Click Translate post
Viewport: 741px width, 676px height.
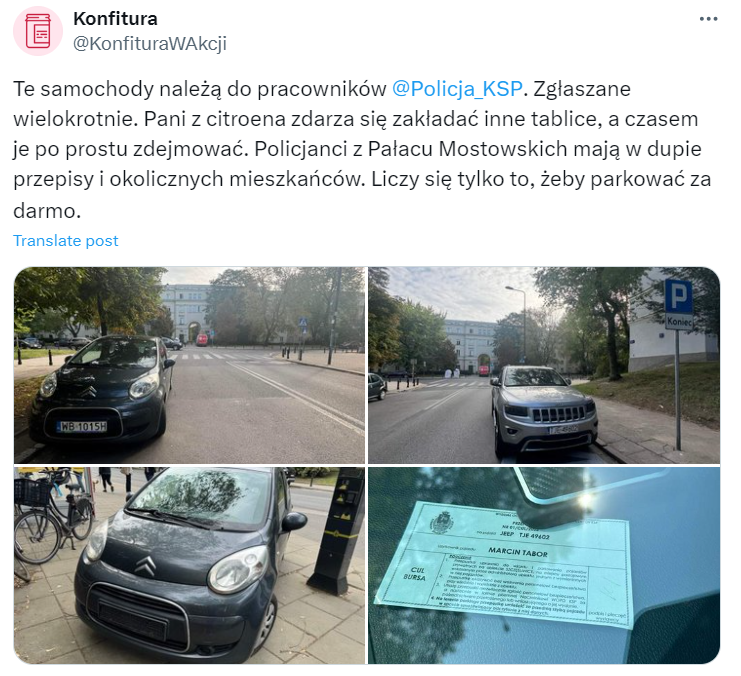click(66, 241)
